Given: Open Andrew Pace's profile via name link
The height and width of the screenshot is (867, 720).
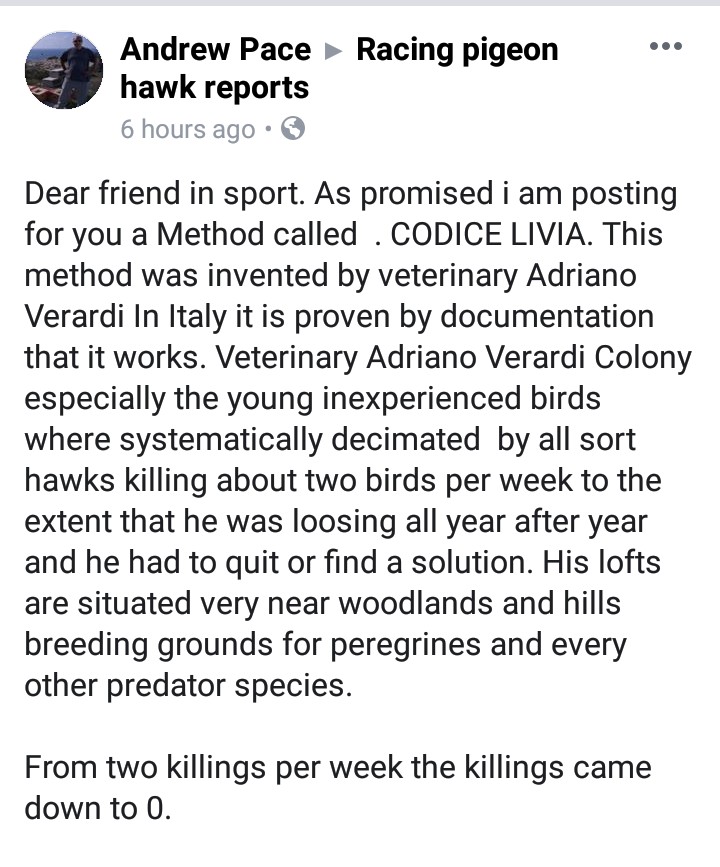Looking at the screenshot, I should (215, 50).
